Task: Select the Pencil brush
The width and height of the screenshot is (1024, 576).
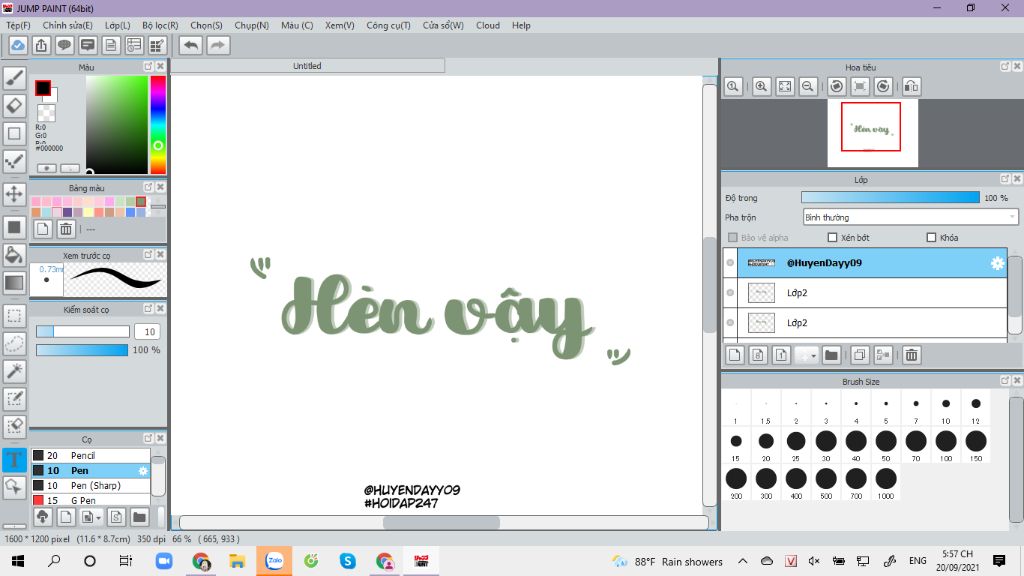Action: click(x=91, y=456)
